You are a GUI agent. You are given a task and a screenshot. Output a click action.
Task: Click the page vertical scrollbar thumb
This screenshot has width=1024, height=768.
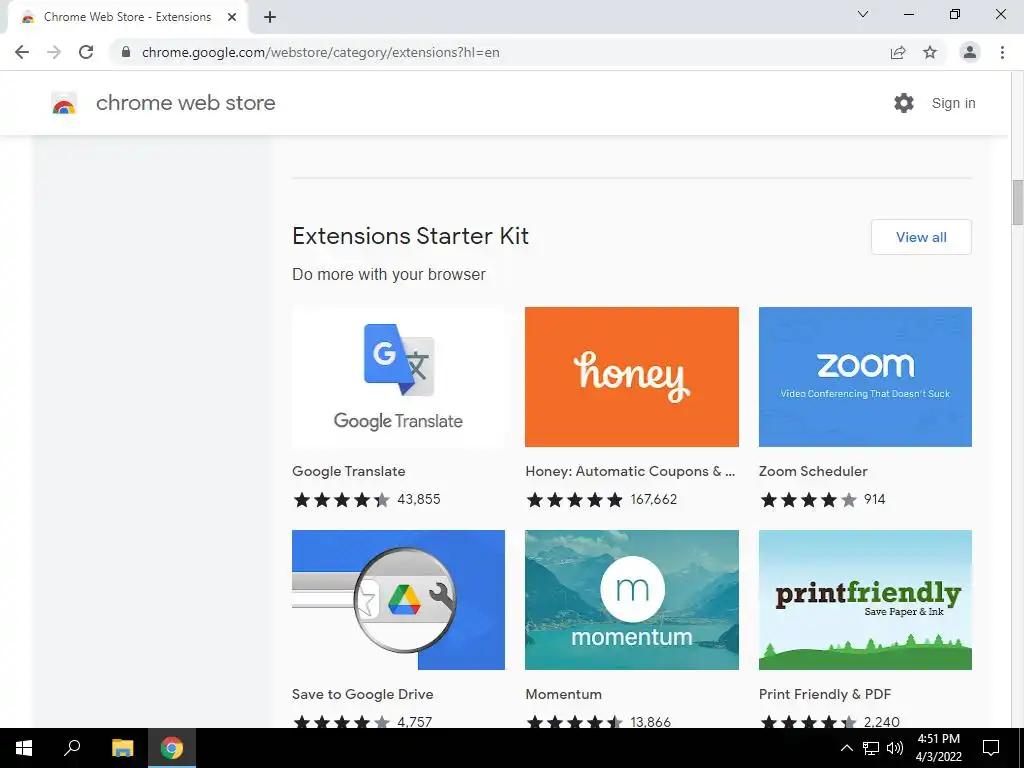pyautogui.click(x=1017, y=202)
